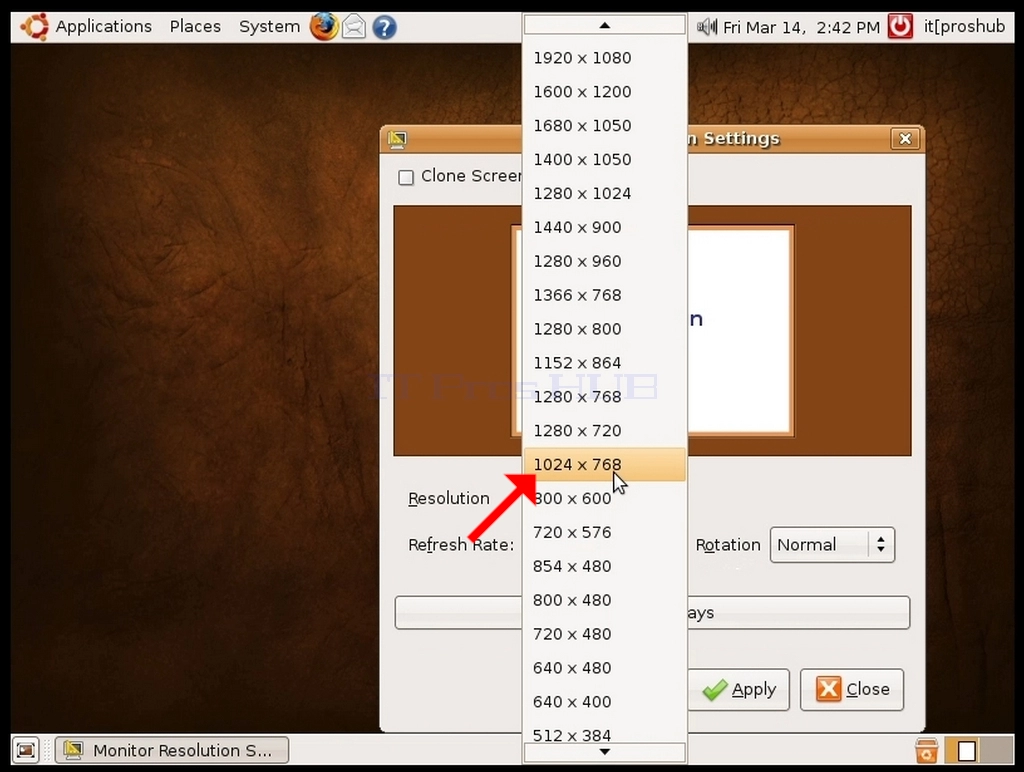Click the Show Desktop icon in bottom panel
The height and width of the screenshot is (772, 1024).
point(26,750)
